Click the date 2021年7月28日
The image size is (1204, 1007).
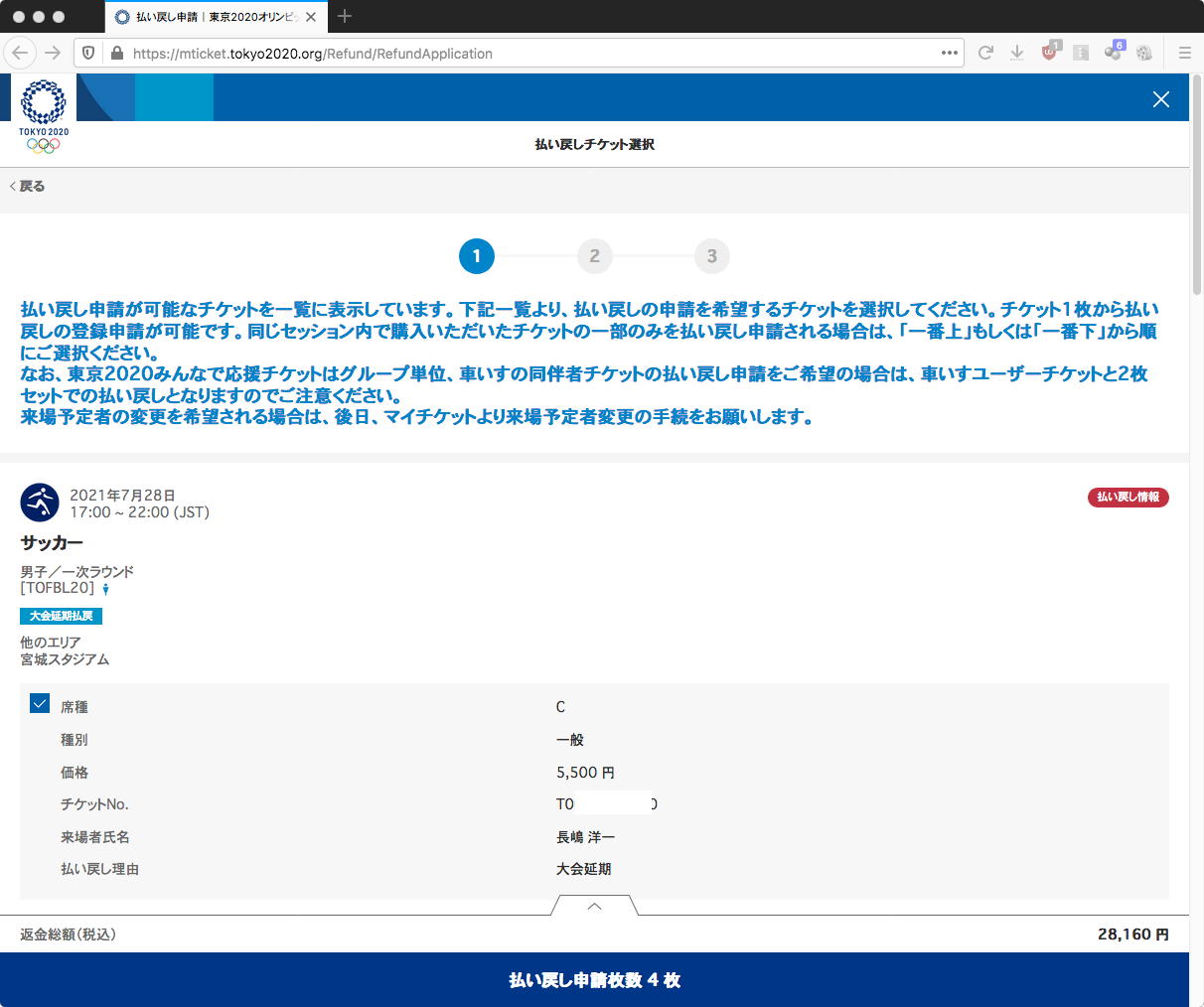122,495
